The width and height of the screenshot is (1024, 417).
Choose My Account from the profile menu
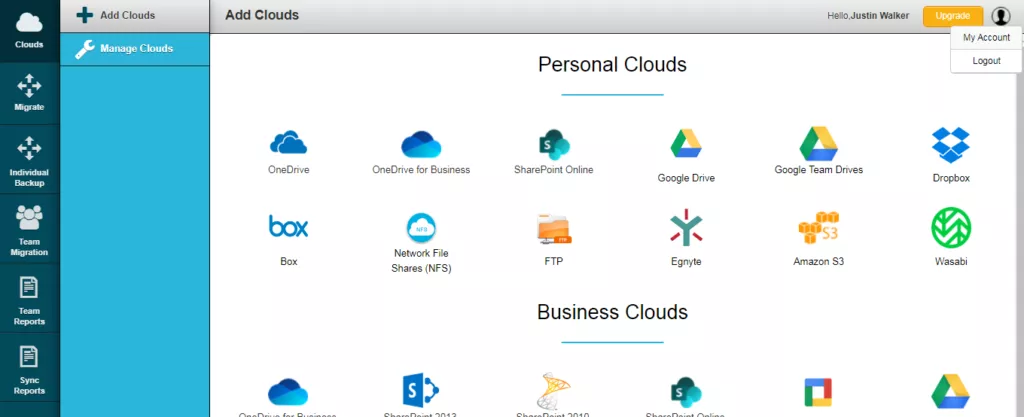click(986, 38)
